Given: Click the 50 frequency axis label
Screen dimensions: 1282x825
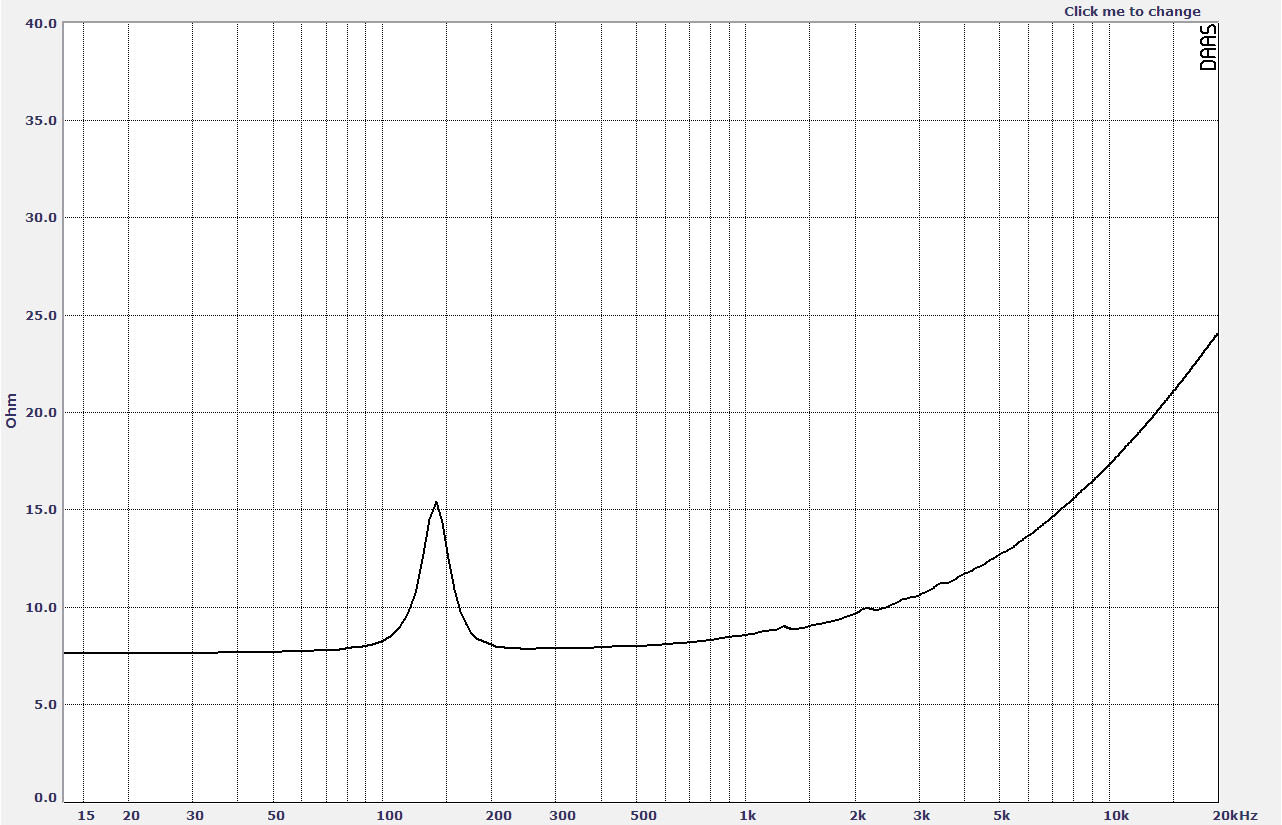Looking at the screenshot, I should coord(275,815).
